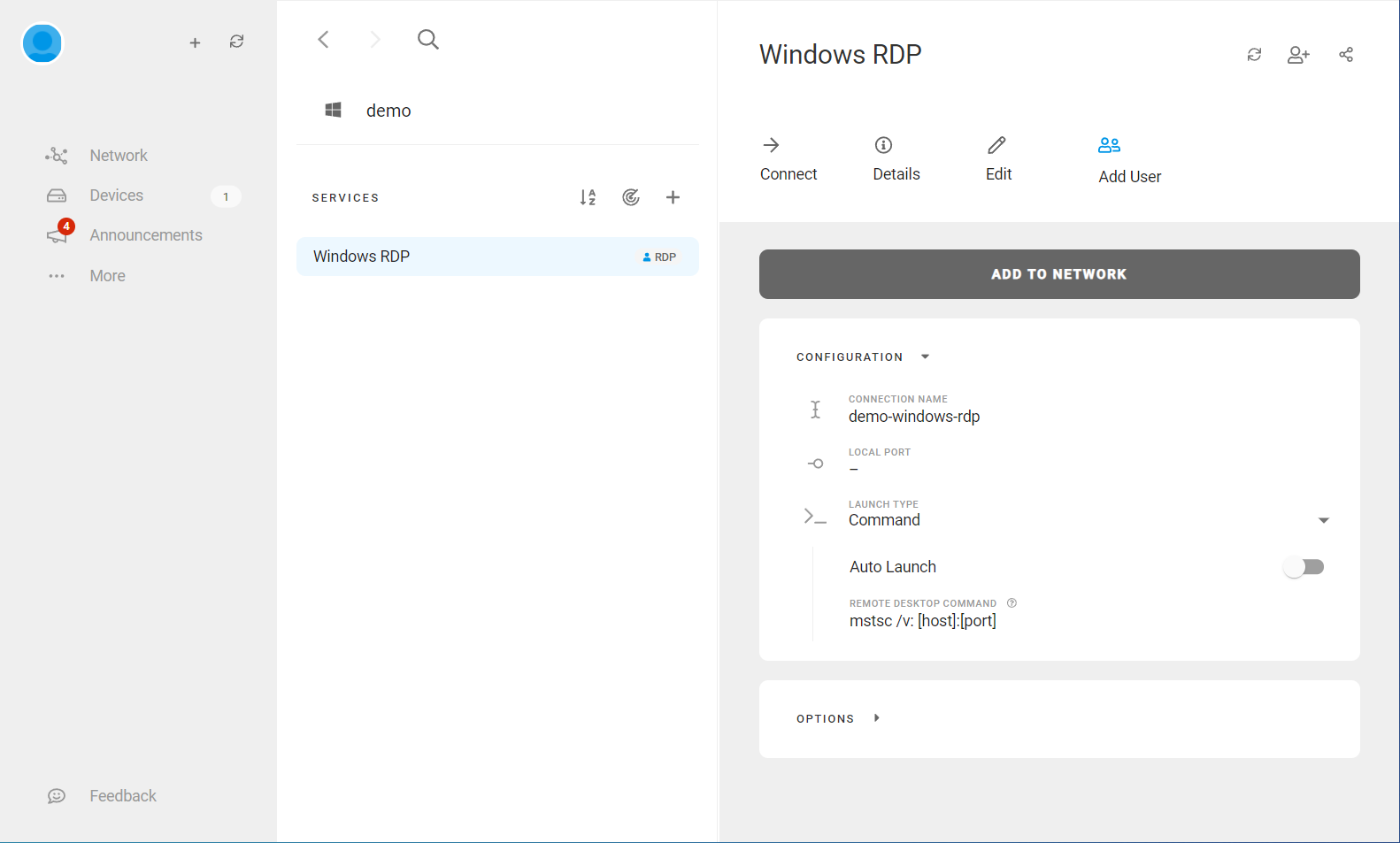Click the Add User people icon
The image size is (1400, 843).
click(1109, 145)
